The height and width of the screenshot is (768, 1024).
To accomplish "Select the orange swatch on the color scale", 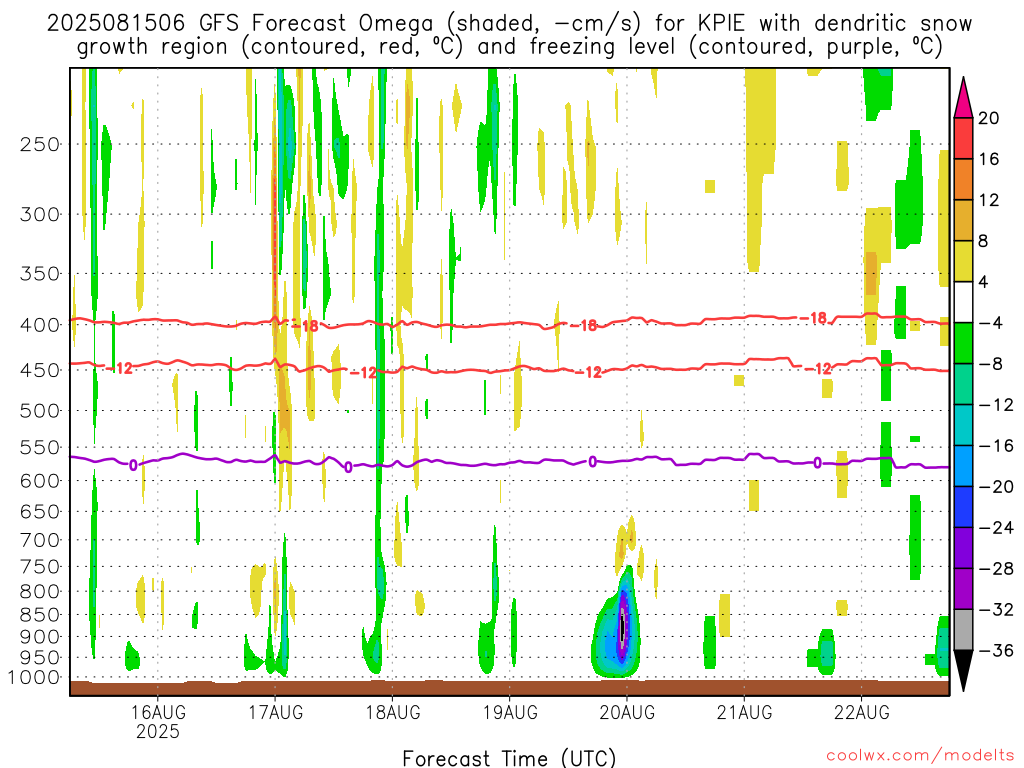I will click(x=963, y=180).
